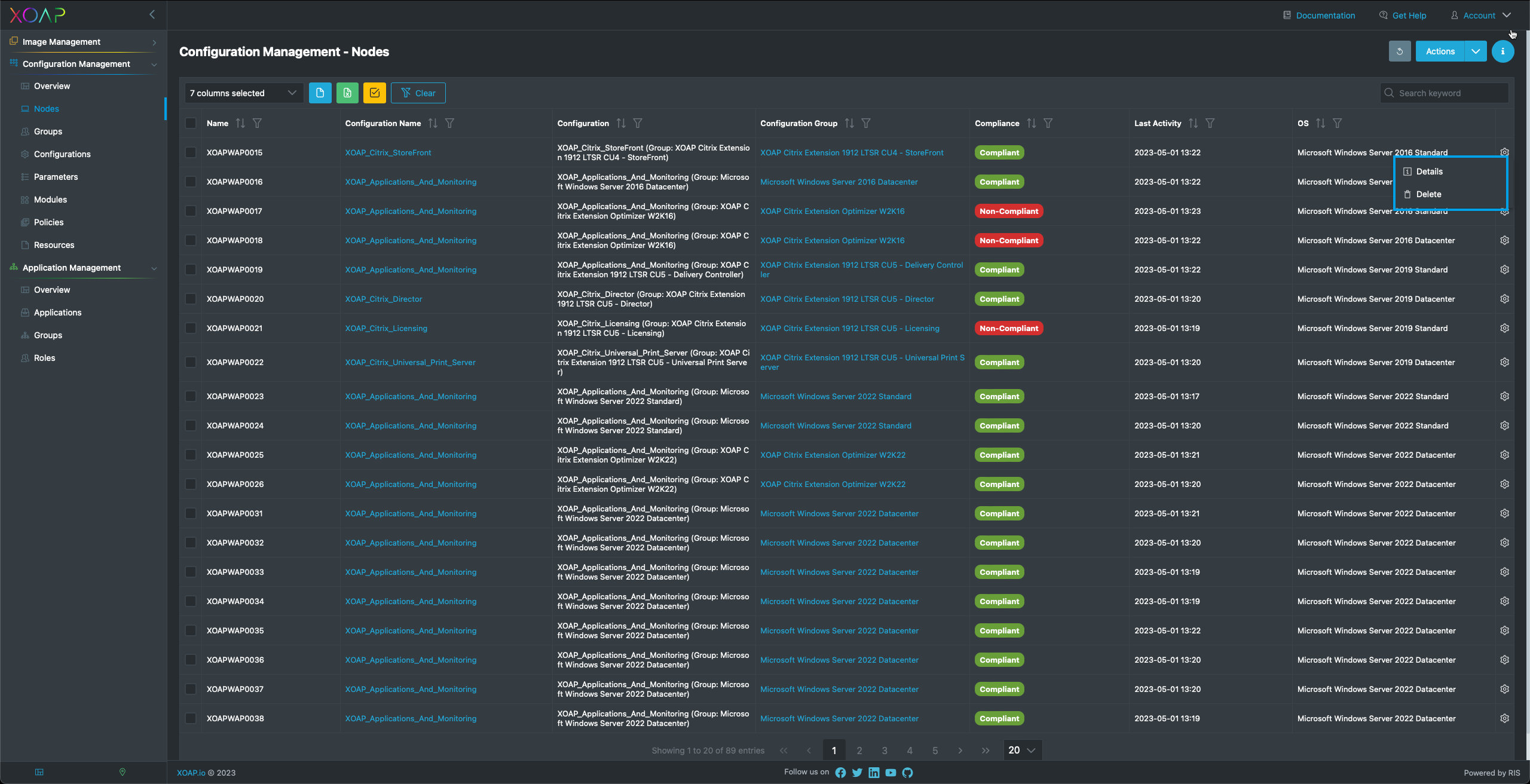The height and width of the screenshot is (784, 1530).
Task: Open Resources in the sidebar
Action: [x=54, y=245]
